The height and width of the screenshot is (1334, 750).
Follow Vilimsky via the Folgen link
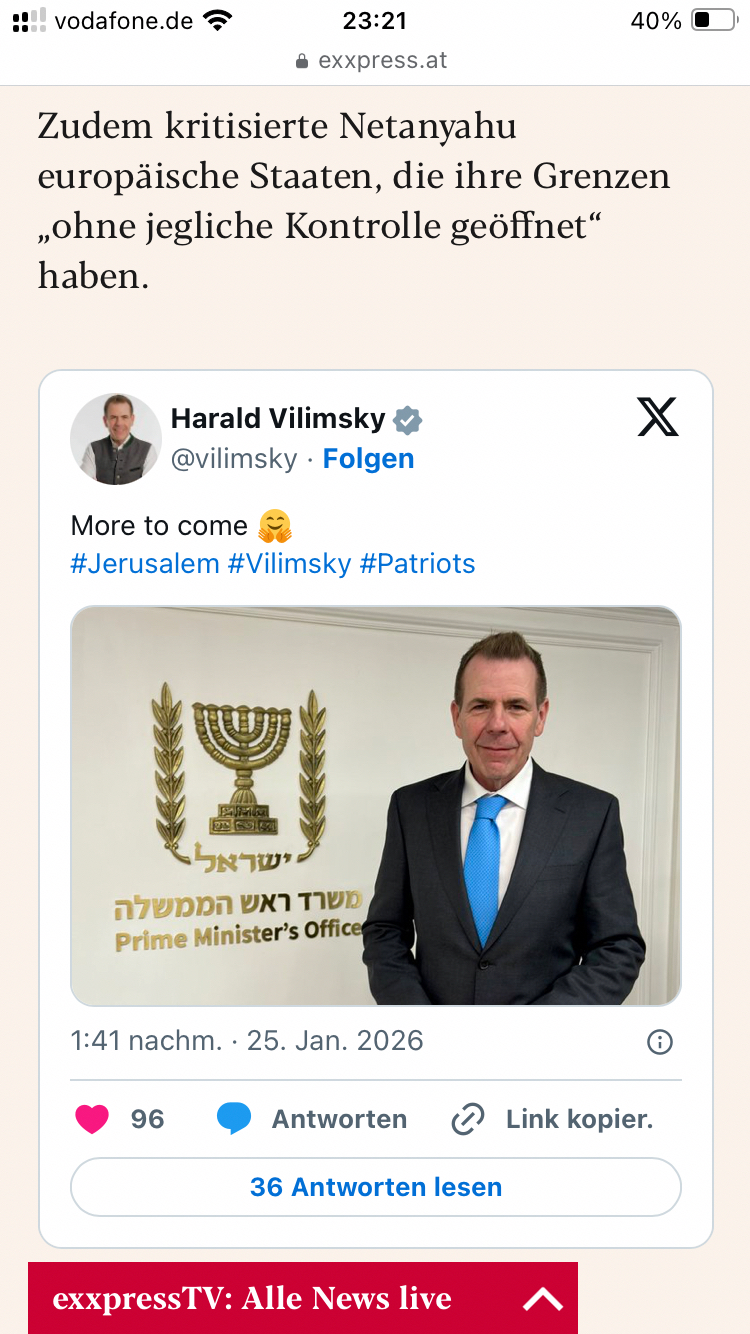tap(368, 459)
